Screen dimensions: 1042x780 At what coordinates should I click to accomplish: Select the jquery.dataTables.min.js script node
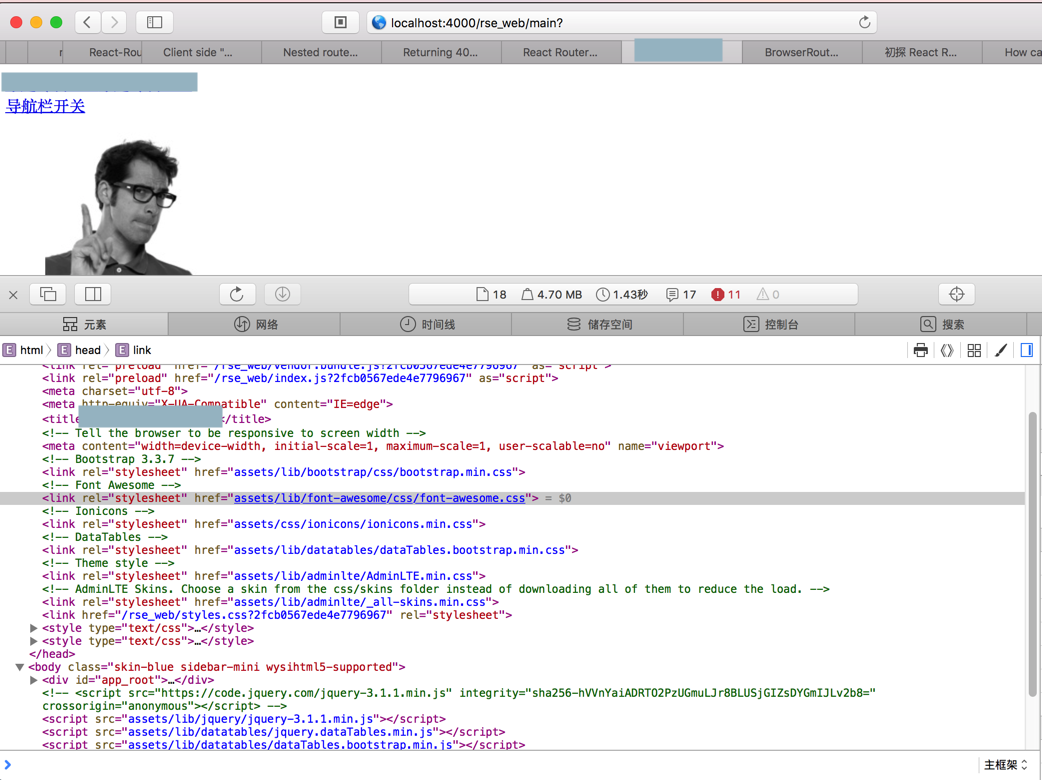click(274, 732)
